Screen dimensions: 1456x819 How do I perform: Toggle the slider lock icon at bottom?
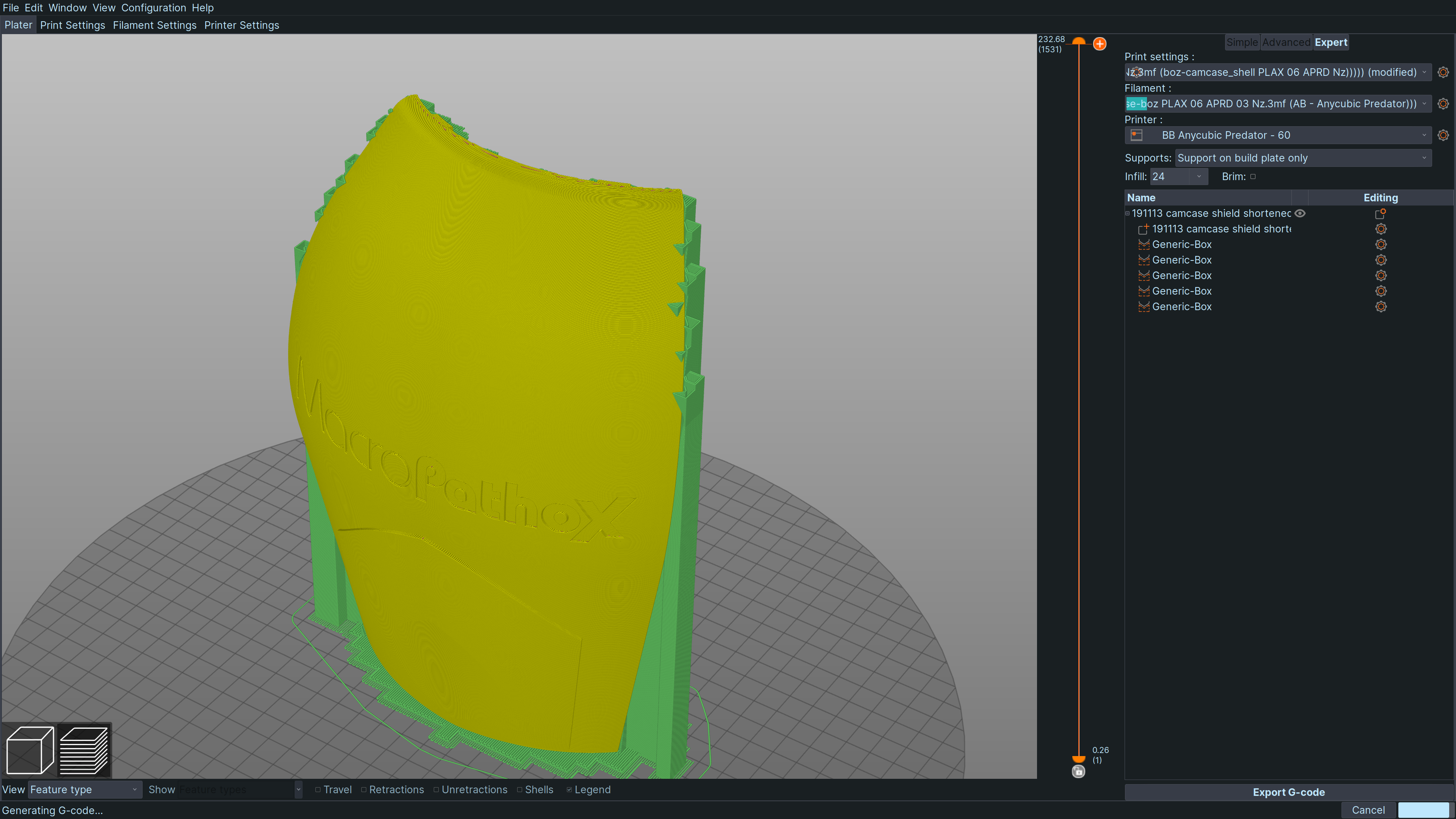[1078, 772]
